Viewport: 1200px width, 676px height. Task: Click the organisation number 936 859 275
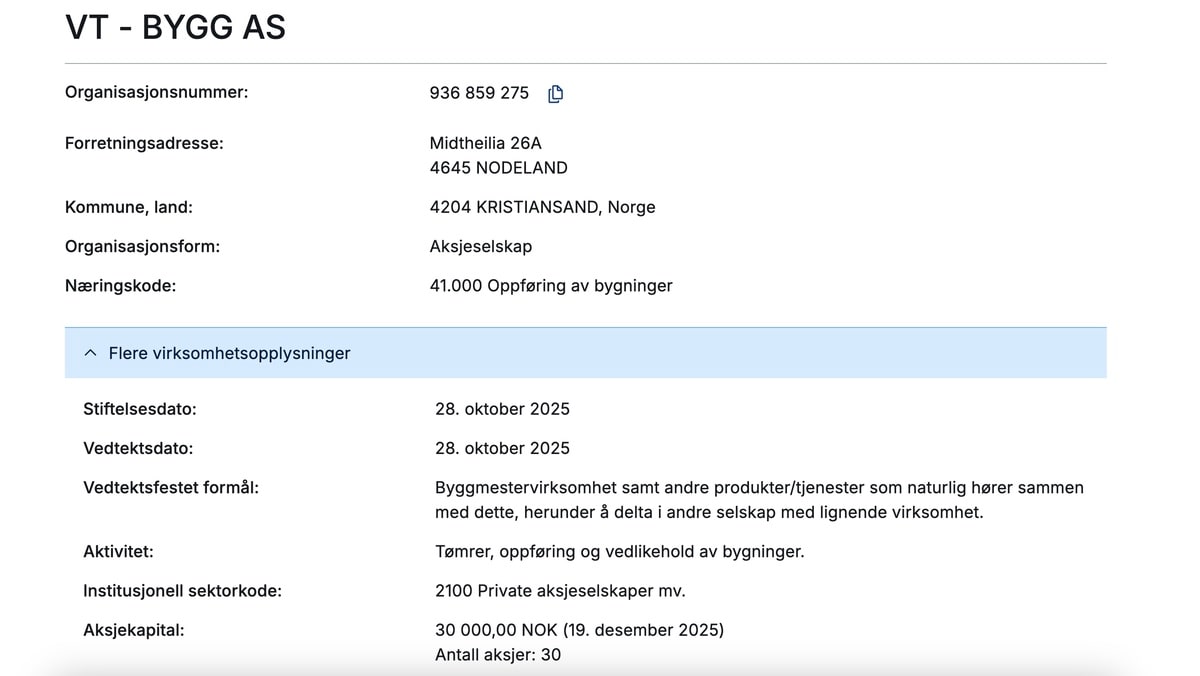pyautogui.click(x=479, y=92)
